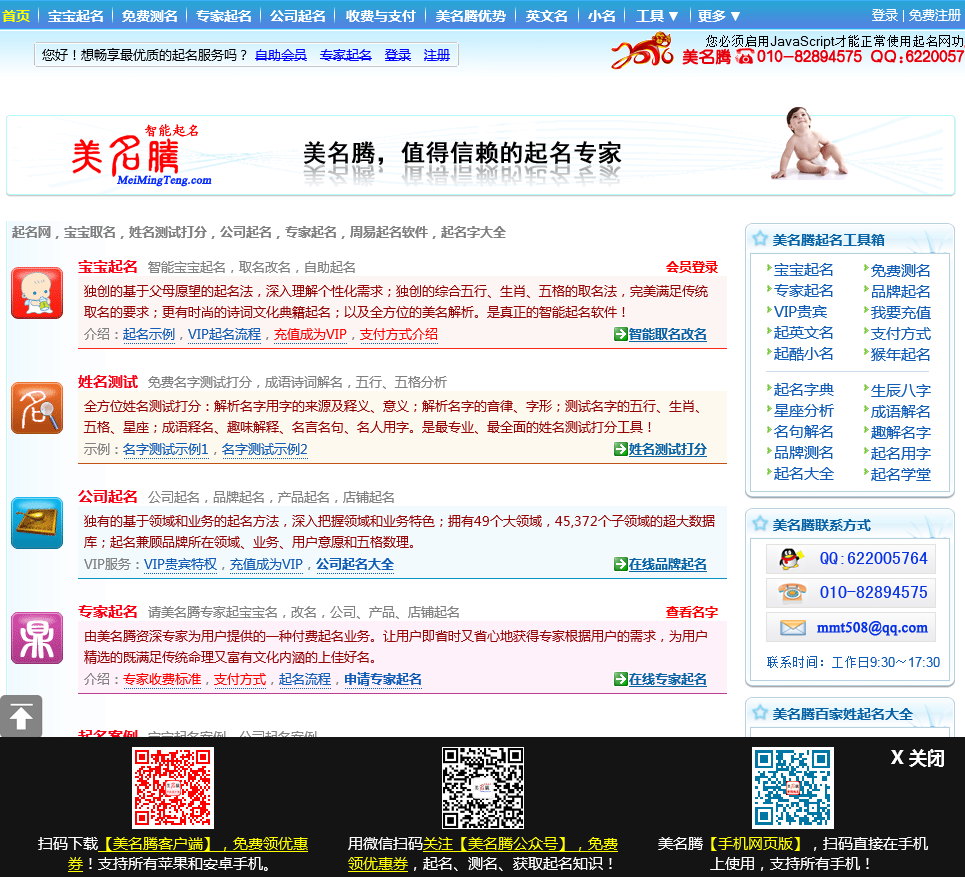The height and width of the screenshot is (877, 965).
Task: Open 公司起名 in the top navigation
Action: click(x=298, y=16)
